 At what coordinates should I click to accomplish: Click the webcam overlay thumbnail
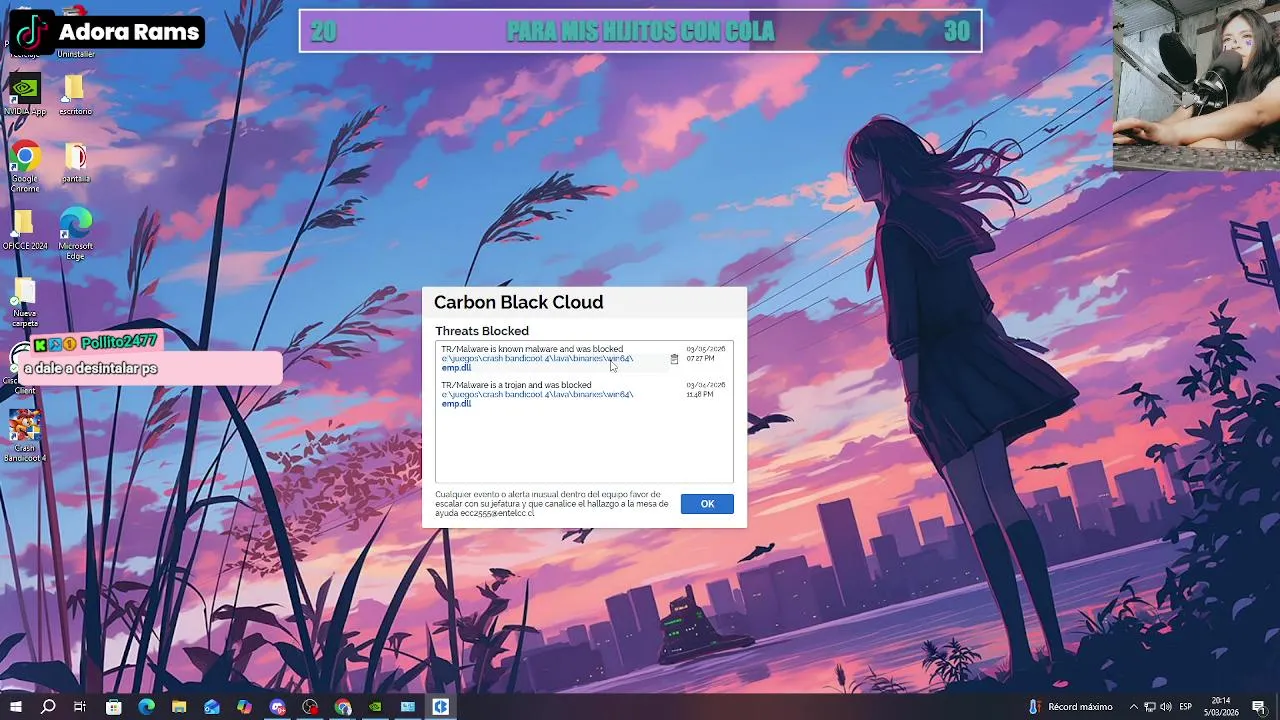point(1196,84)
